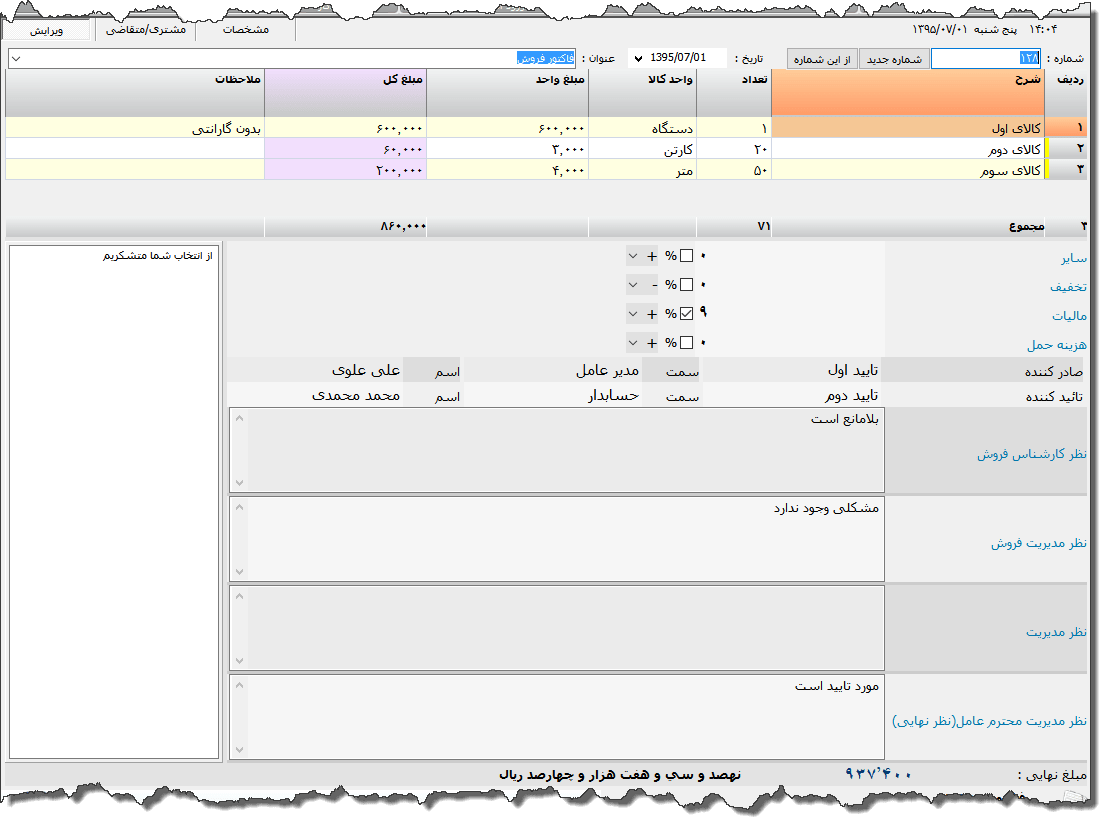
Task: Uncheck the مالیات percent checkbox
Action: (686, 314)
